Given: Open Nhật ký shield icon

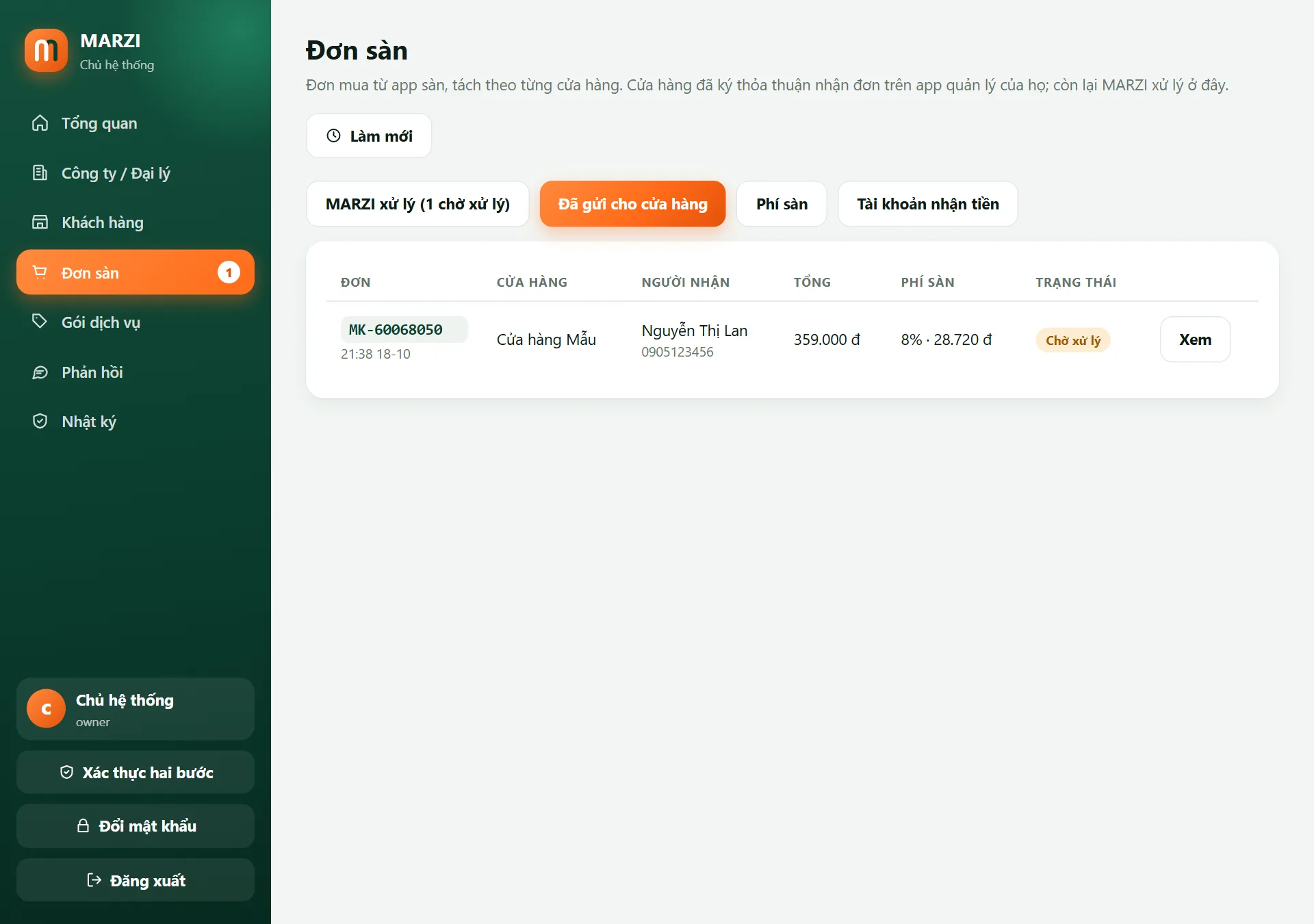Looking at the screenshot, I should [x=40, y=421].
